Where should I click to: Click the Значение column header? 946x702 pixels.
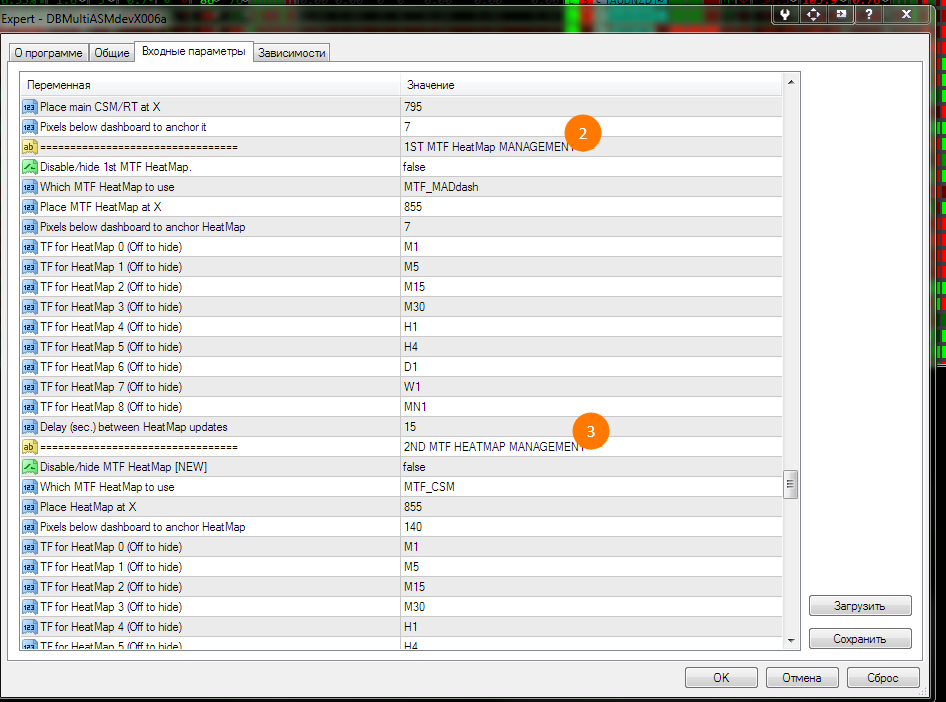click(591, 86)
